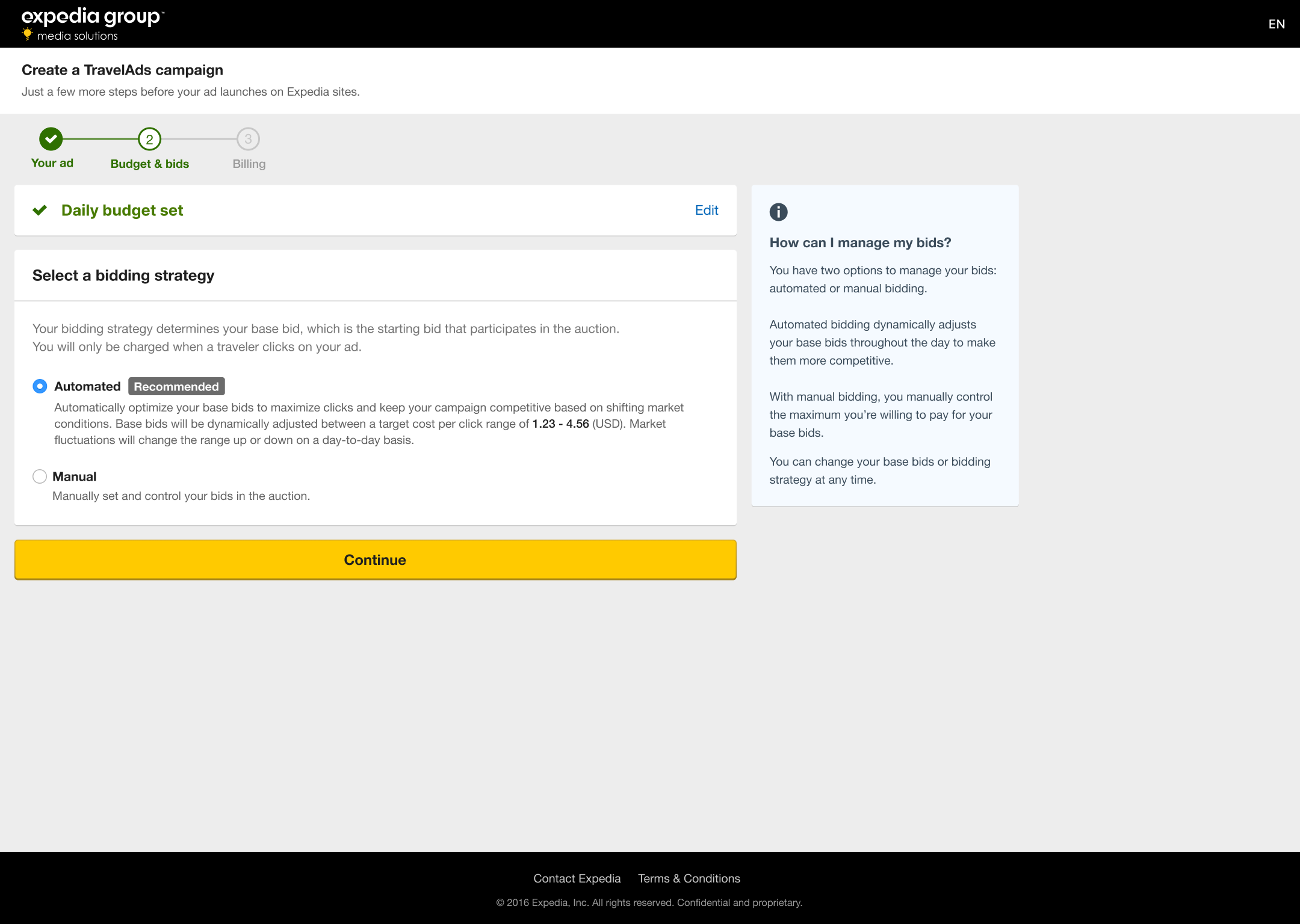This screenshot has width=1300, height=924.
Task: Click the Recommended badge
Action: [176, 386]
